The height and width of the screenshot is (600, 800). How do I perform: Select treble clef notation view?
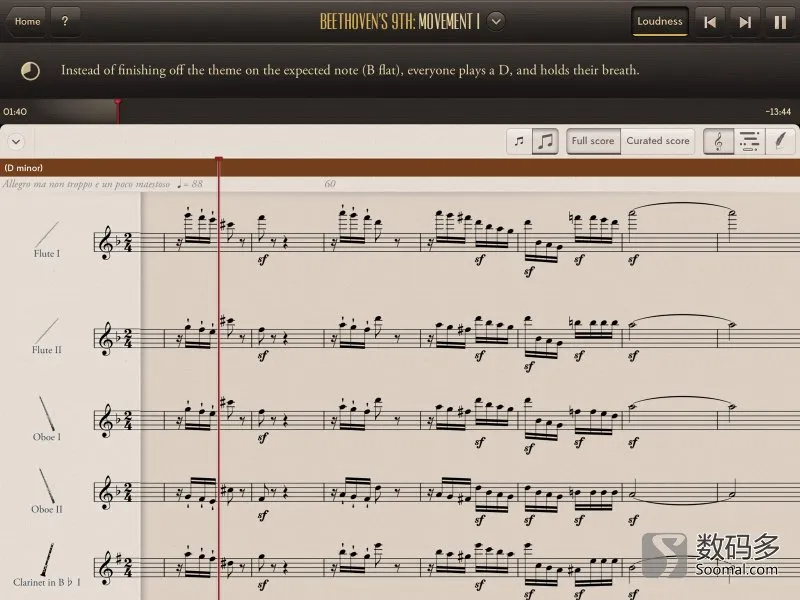[x=718, y=141]
